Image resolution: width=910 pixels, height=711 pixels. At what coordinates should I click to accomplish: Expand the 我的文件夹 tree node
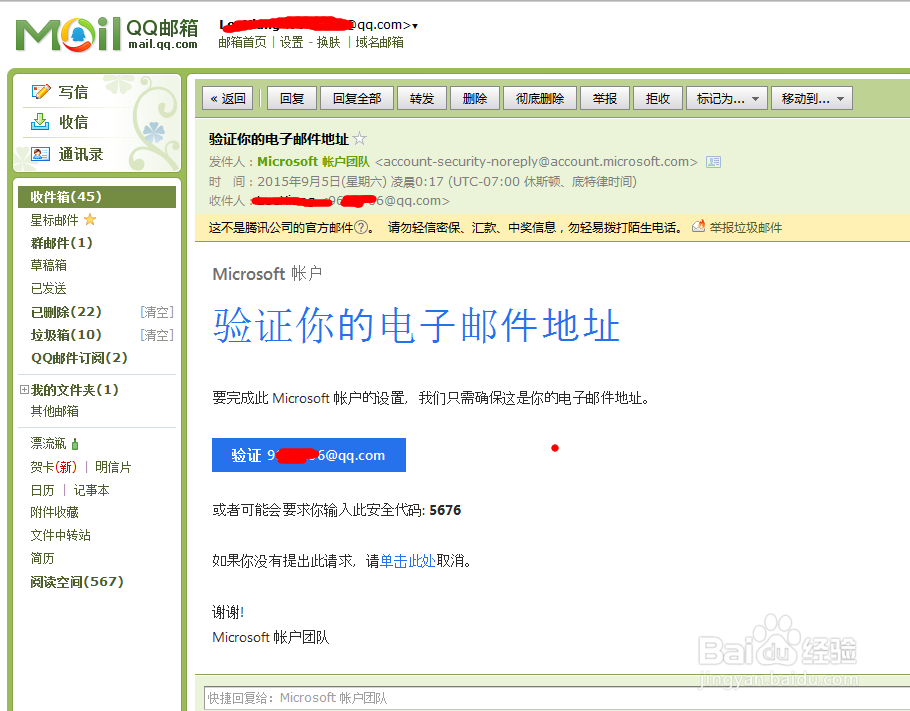pos(24,389)
